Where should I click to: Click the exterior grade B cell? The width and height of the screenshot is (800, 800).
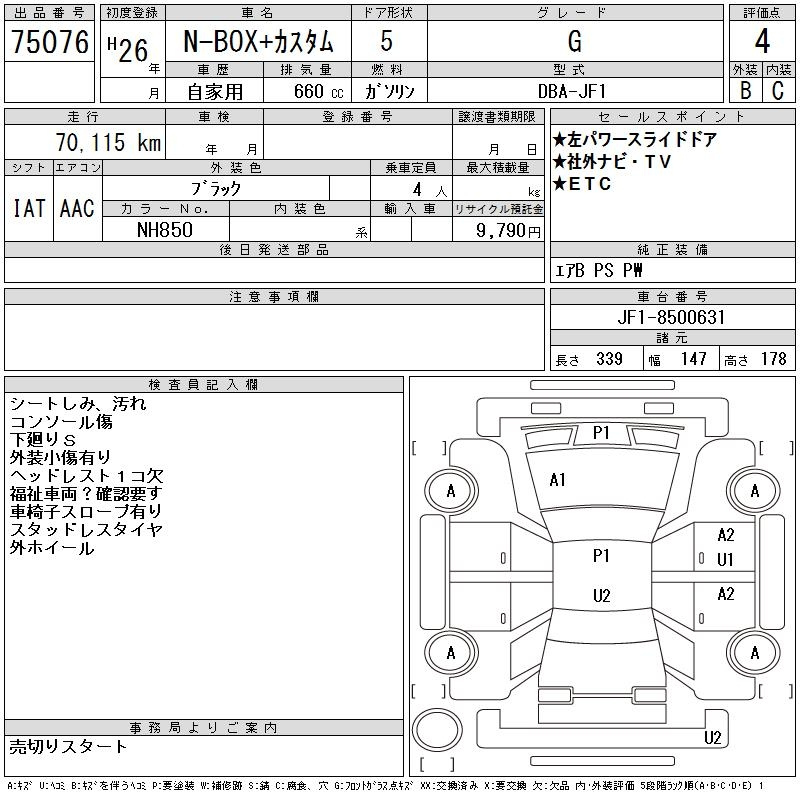(745, 91)
